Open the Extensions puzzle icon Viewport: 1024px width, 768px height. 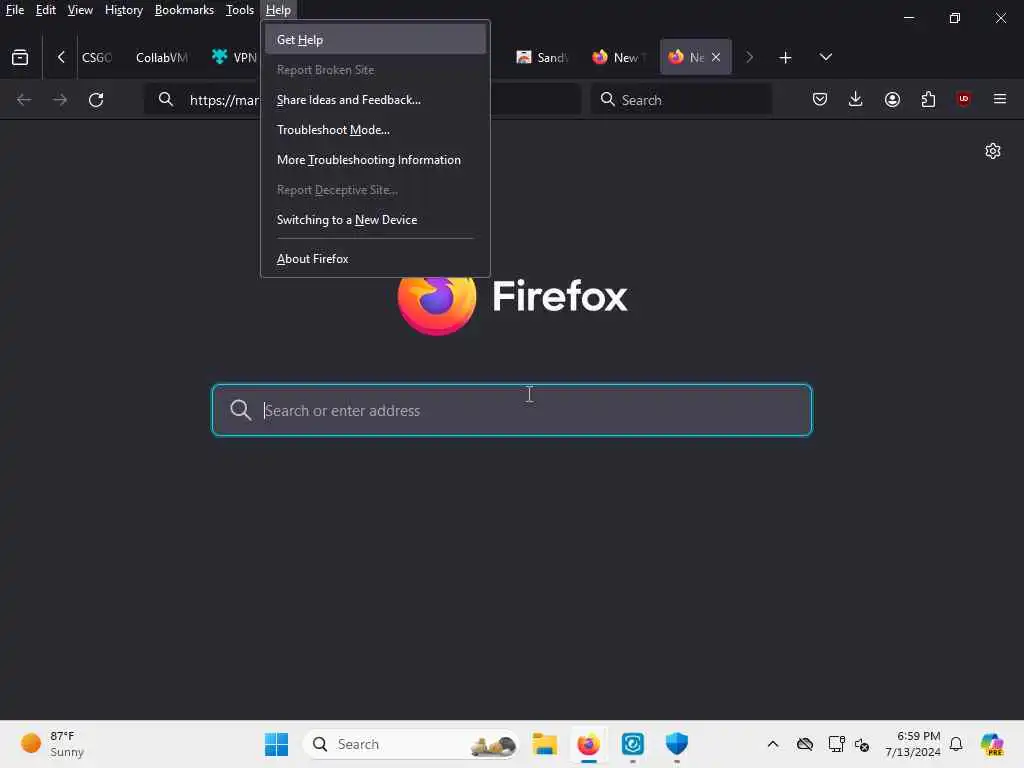coord(928,99)
